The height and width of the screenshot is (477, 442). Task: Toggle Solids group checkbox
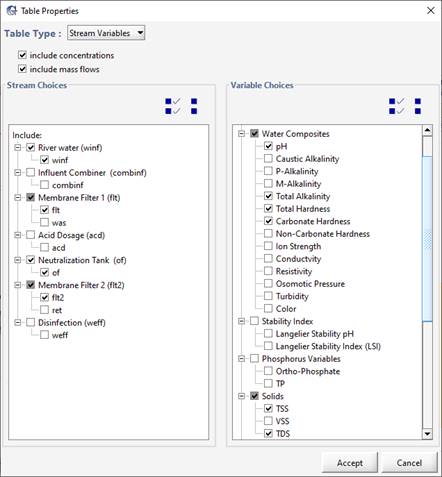tap(254, 396)
